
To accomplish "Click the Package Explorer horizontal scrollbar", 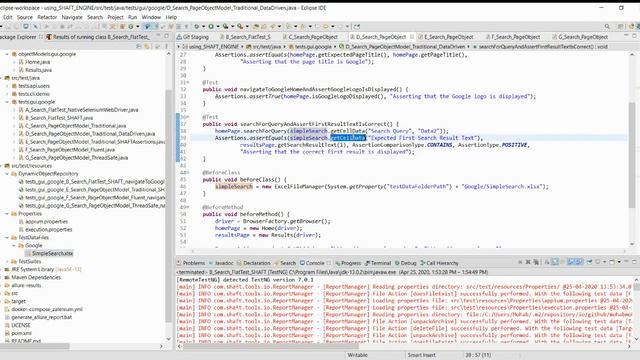I will pyautogui.click(x=35, y=346).
